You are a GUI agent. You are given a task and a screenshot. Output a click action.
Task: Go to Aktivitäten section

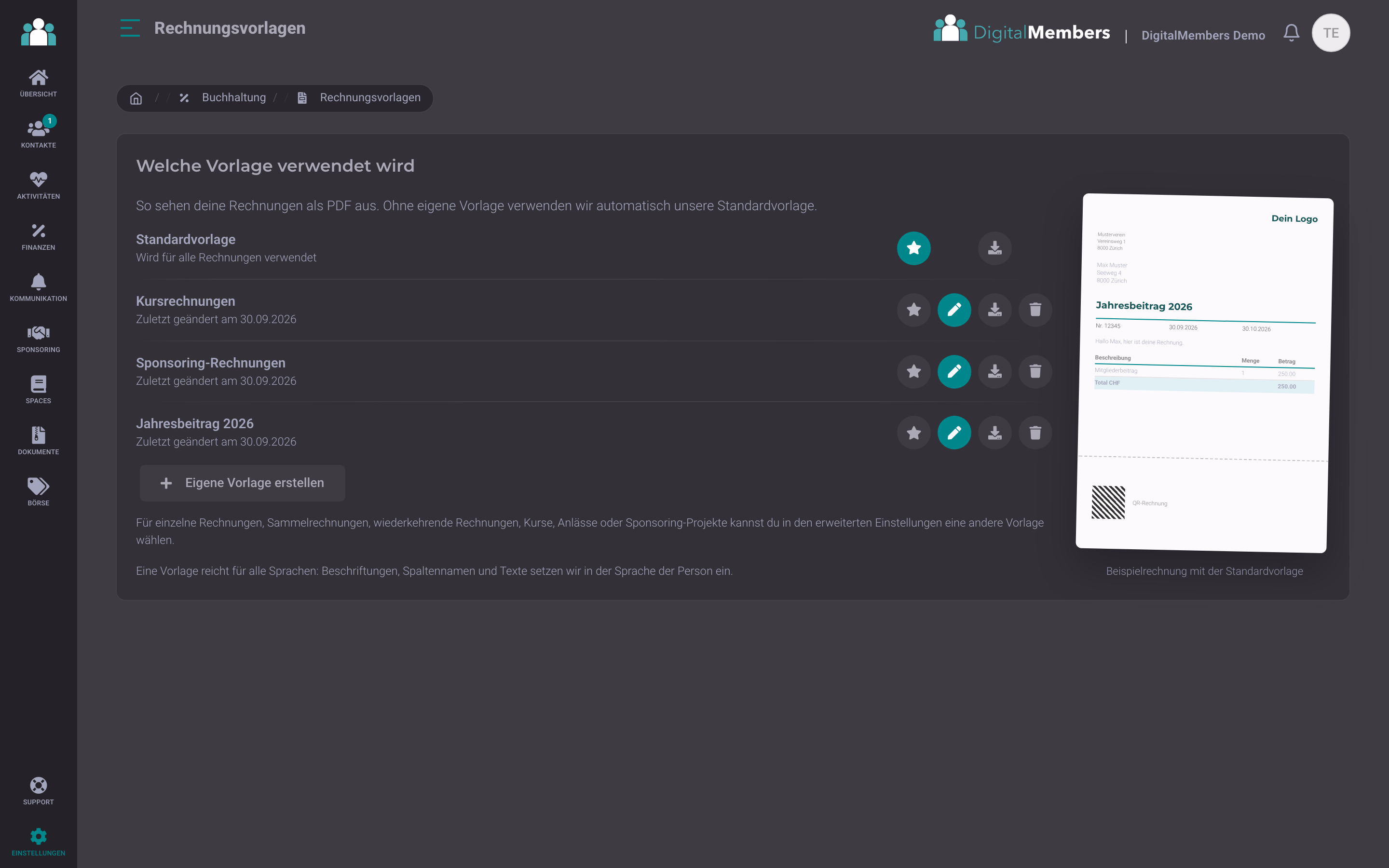[x=39, y=186]
